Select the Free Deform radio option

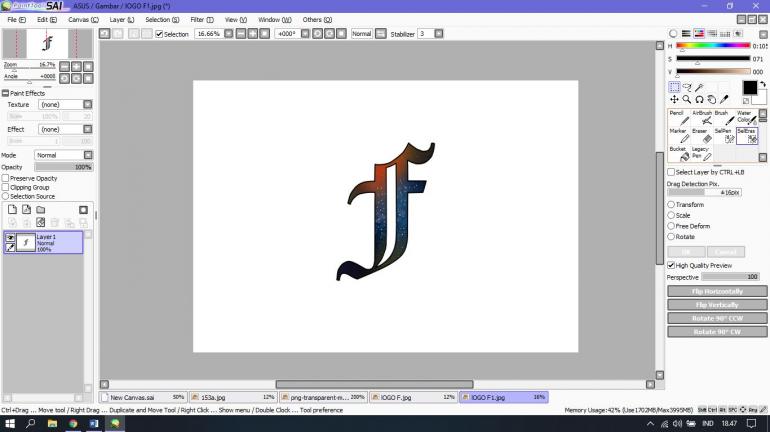(x=671, y=226)
